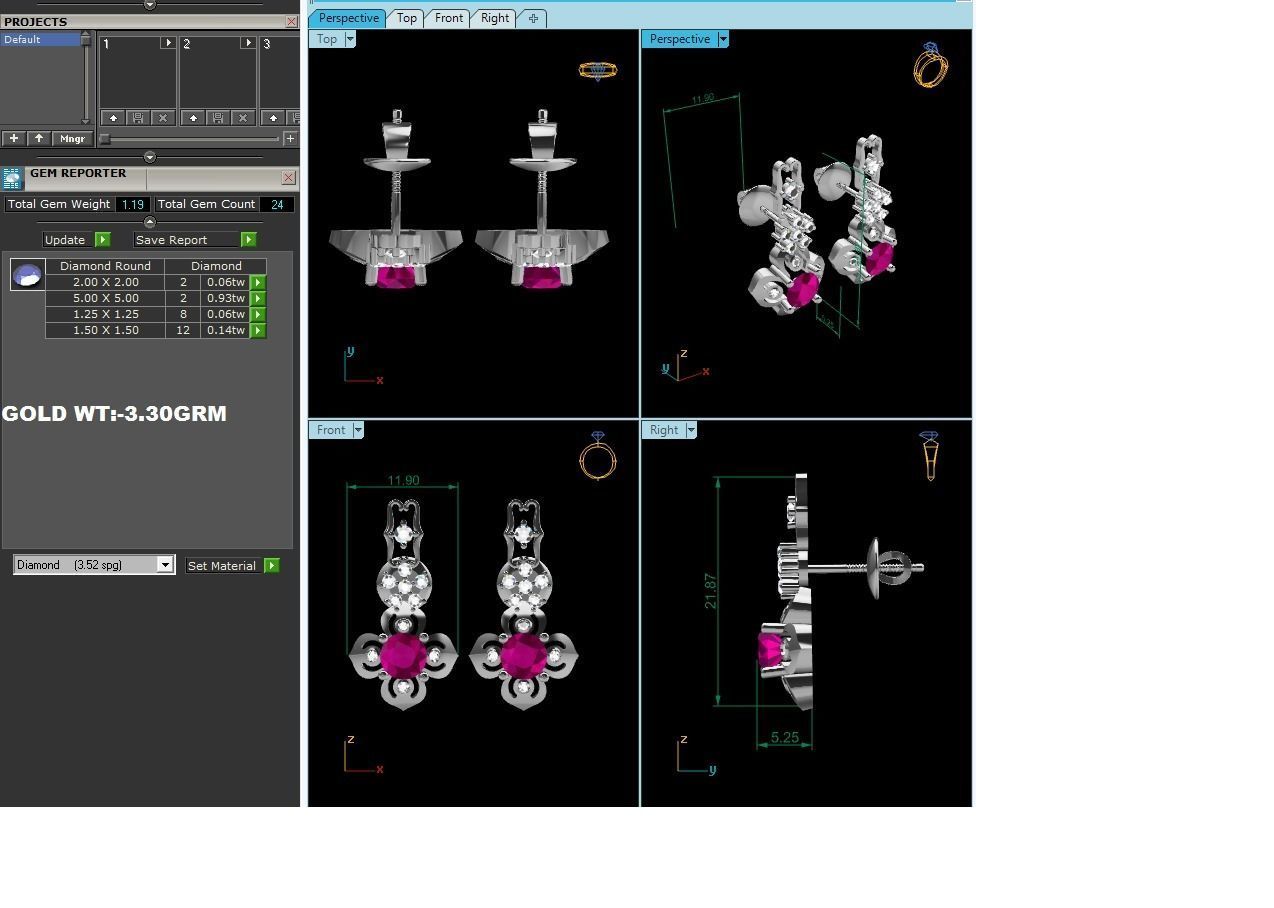Click the load arrow under project slot 3
1274x908 pixels.
click(x=273, y=118)
